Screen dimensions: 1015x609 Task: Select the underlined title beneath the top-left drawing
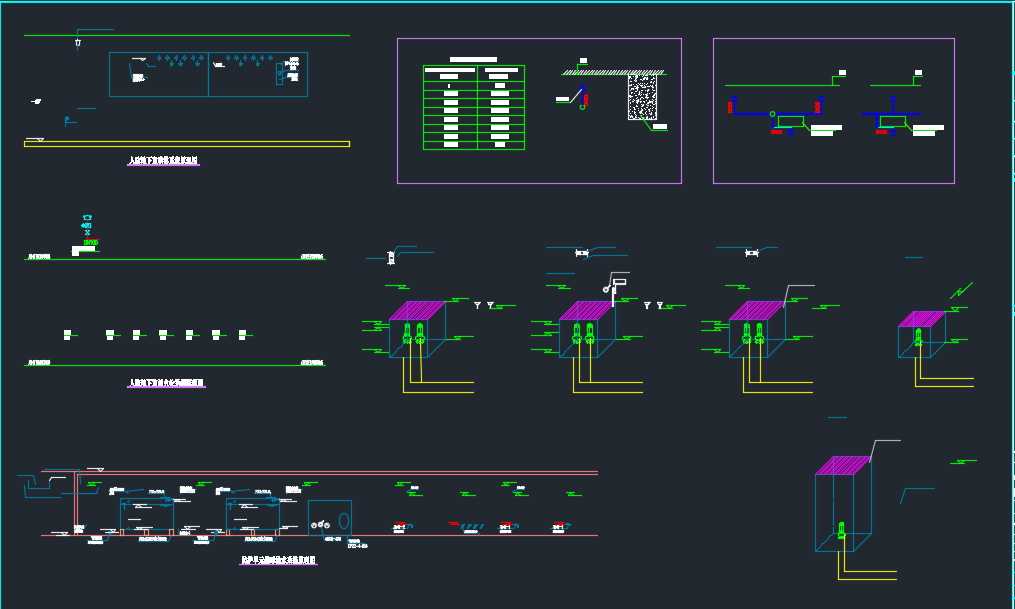tap(163, 161)
